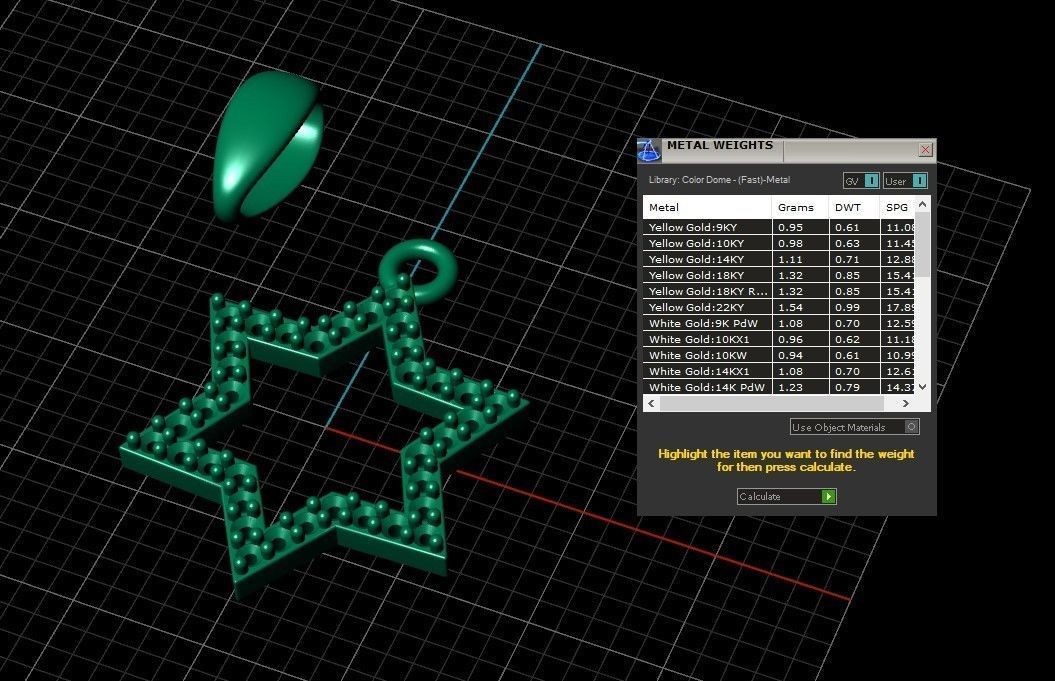
Task: Select the White Gold:14K PdW row
Action: pyautogui.click(x=779, y=387)
